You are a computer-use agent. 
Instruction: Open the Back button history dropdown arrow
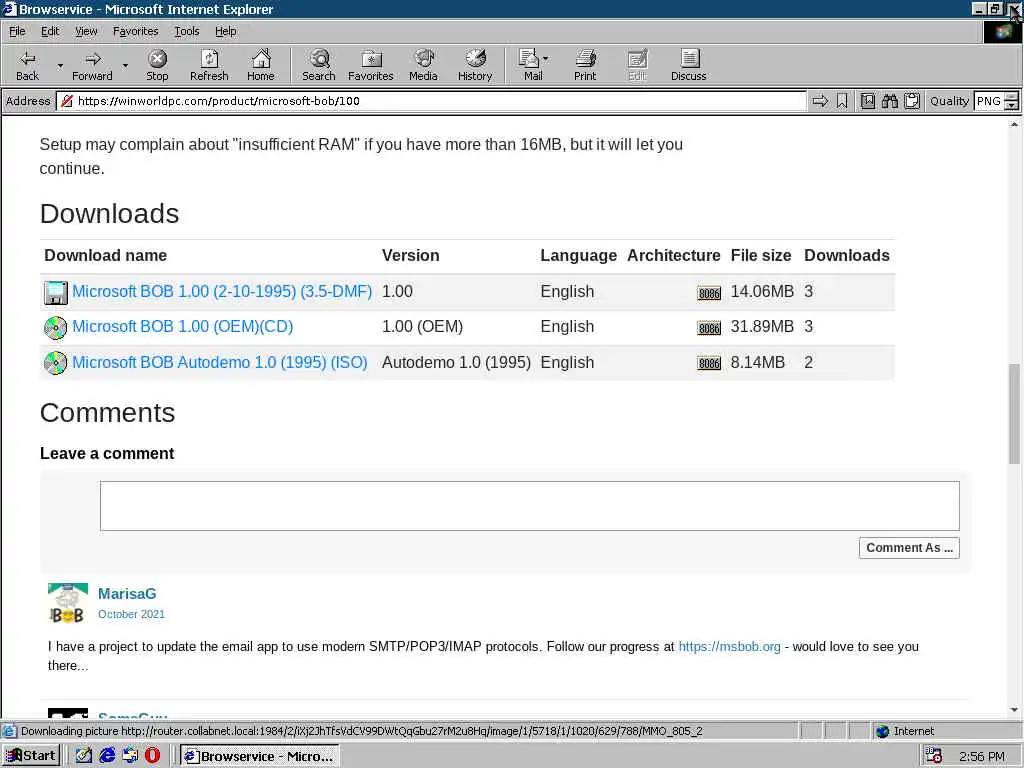point(60,65)
